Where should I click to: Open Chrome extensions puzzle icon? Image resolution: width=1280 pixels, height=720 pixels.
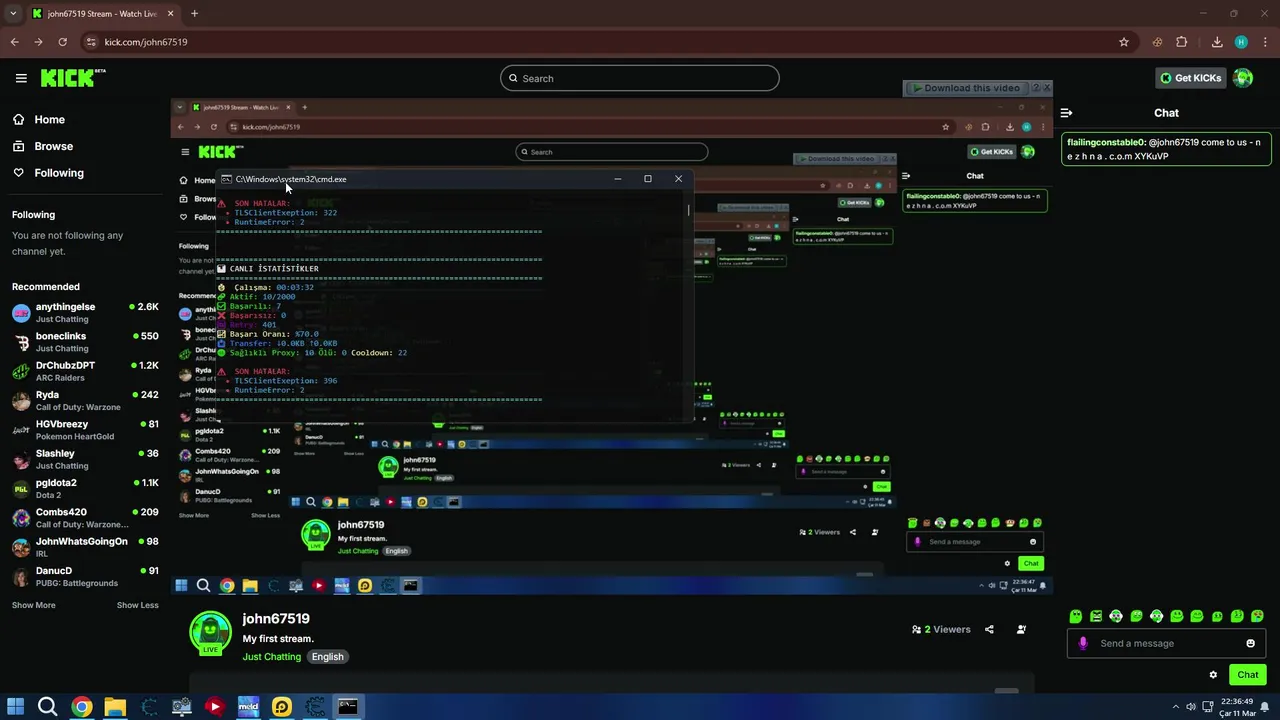pos(1182,42)
